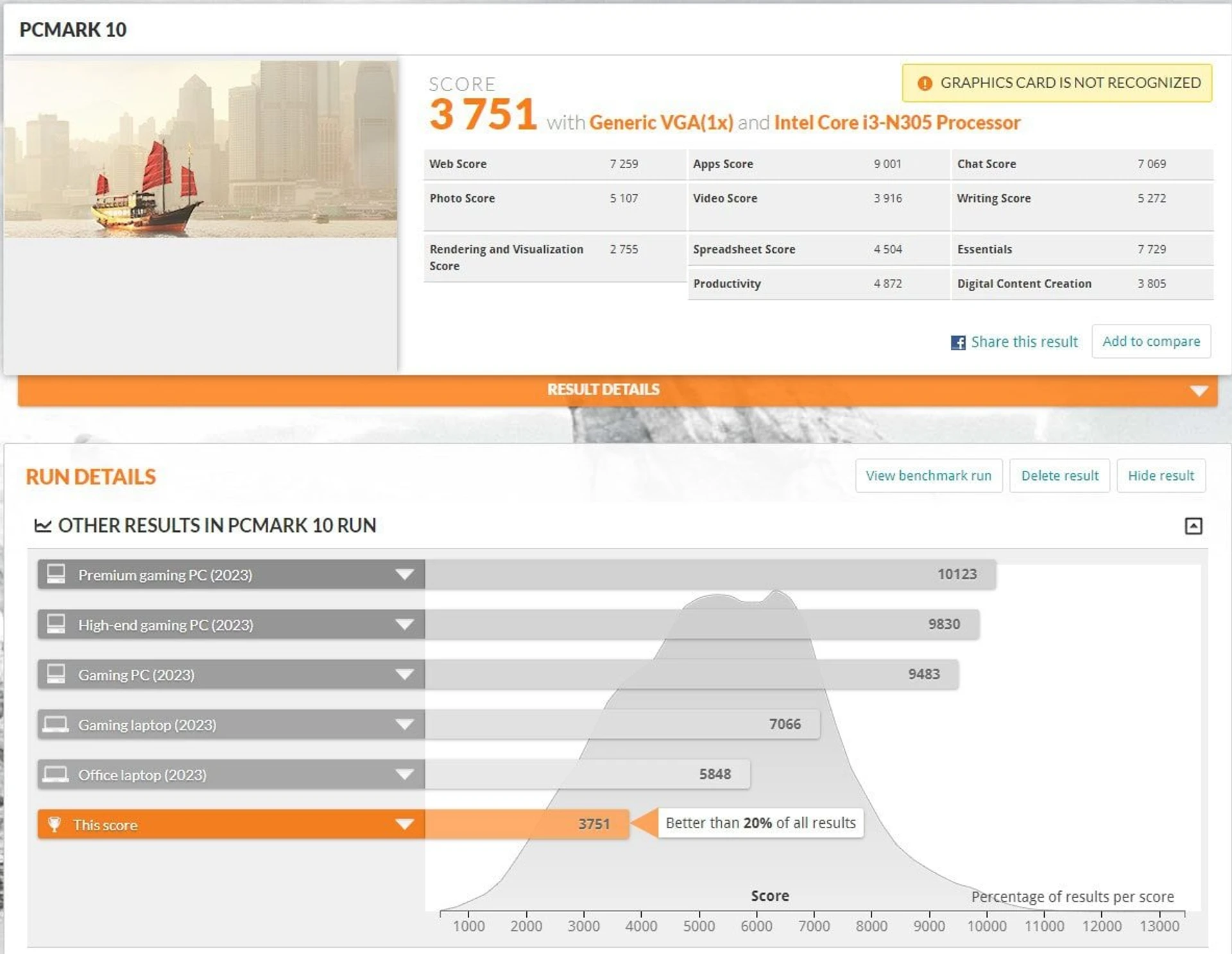Open the Intel Core i3-N305 Processor link
1232x954 pixels.
click(897, 123)
